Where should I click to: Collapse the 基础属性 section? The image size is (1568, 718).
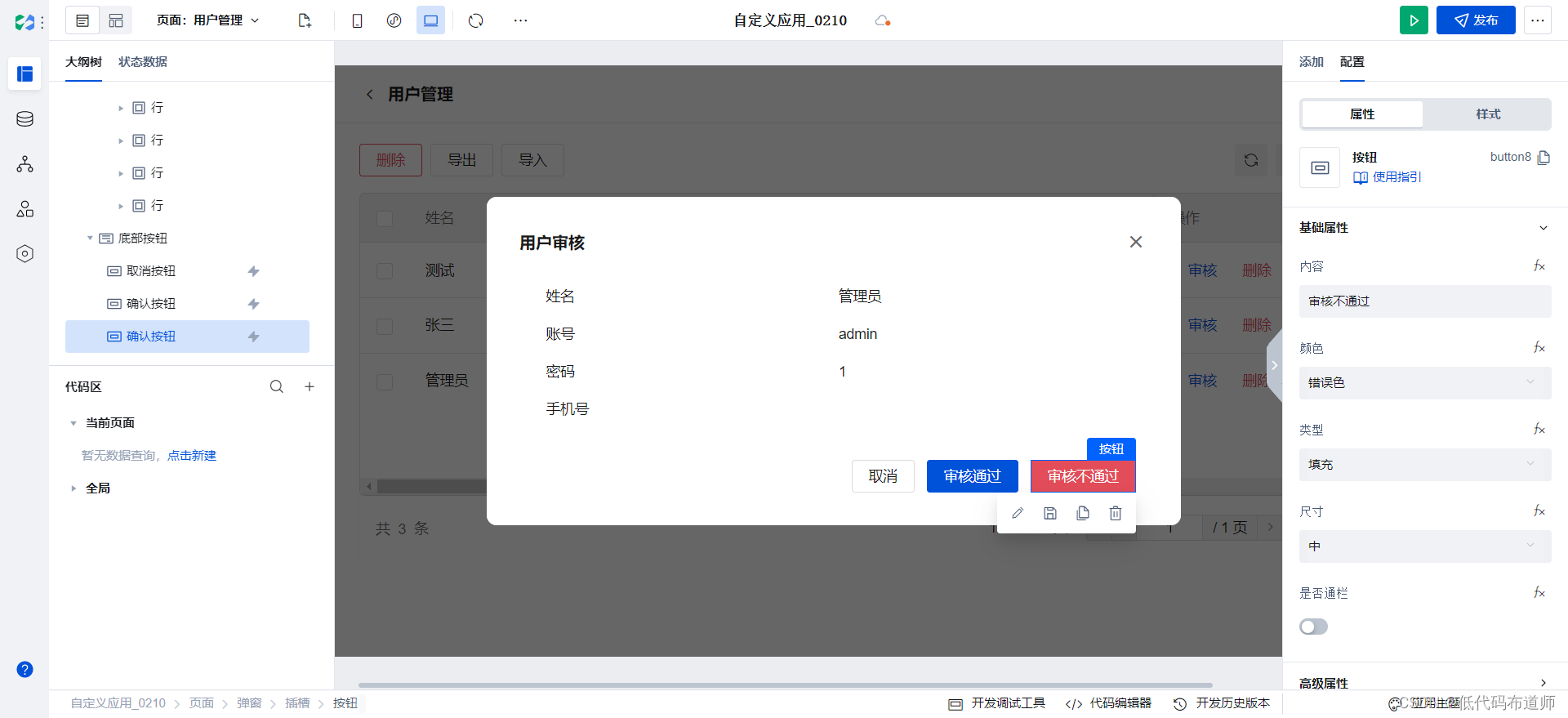pyautogui.click(x=1543, y=228)
